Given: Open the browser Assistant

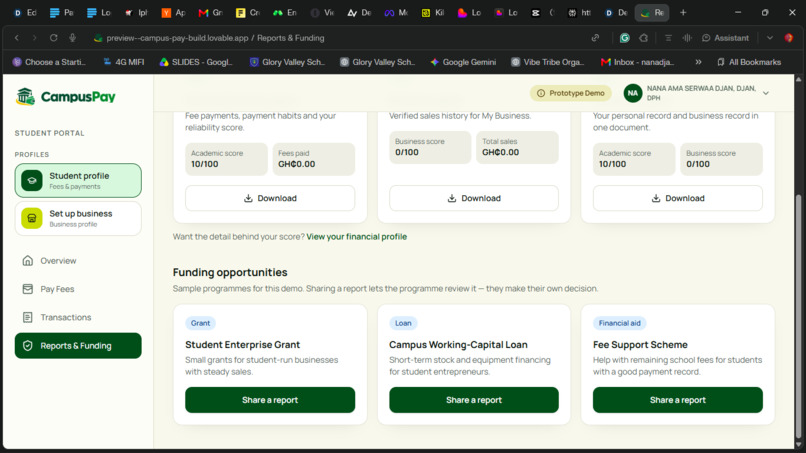Looking at the screenshot, I should click(725, 38).
